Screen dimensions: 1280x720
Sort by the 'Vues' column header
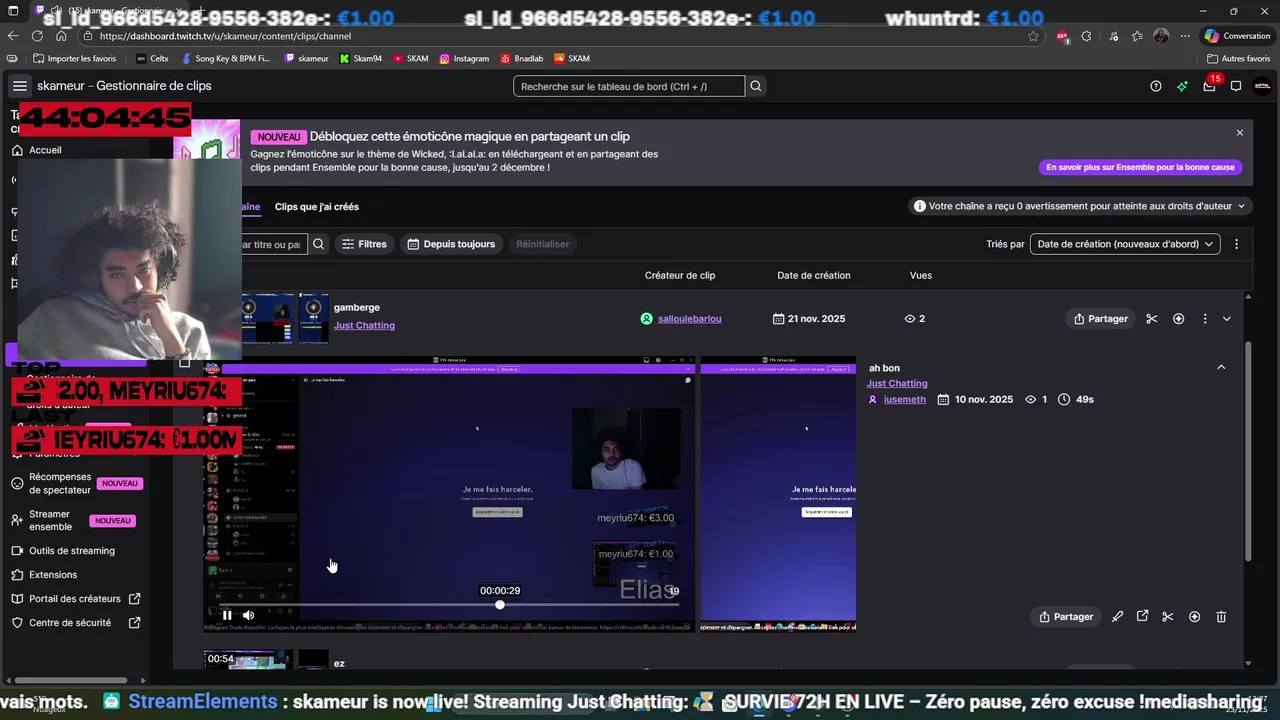920,275
